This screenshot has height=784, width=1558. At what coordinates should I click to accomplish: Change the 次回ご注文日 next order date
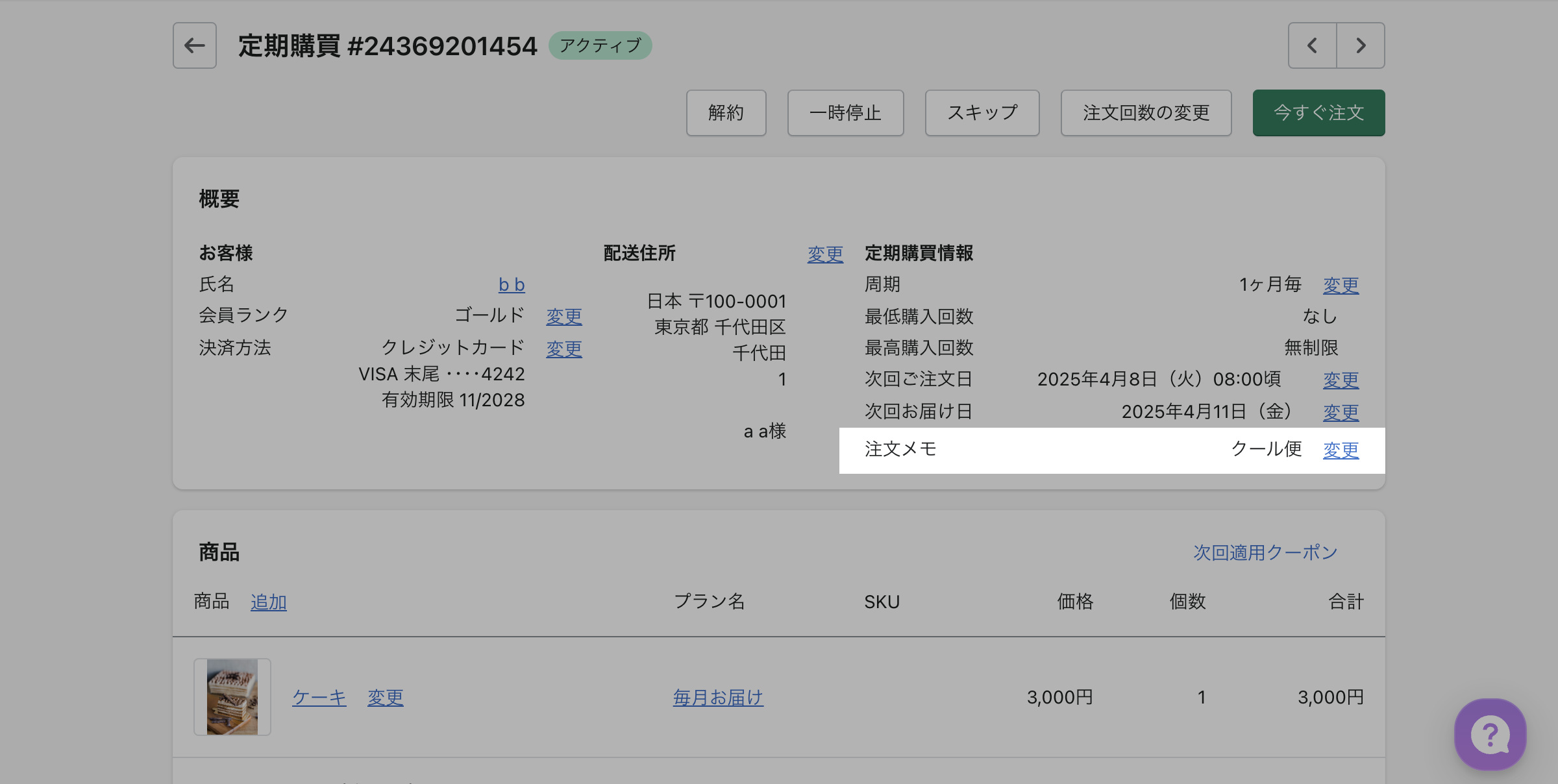click(x=1341, y=380)
